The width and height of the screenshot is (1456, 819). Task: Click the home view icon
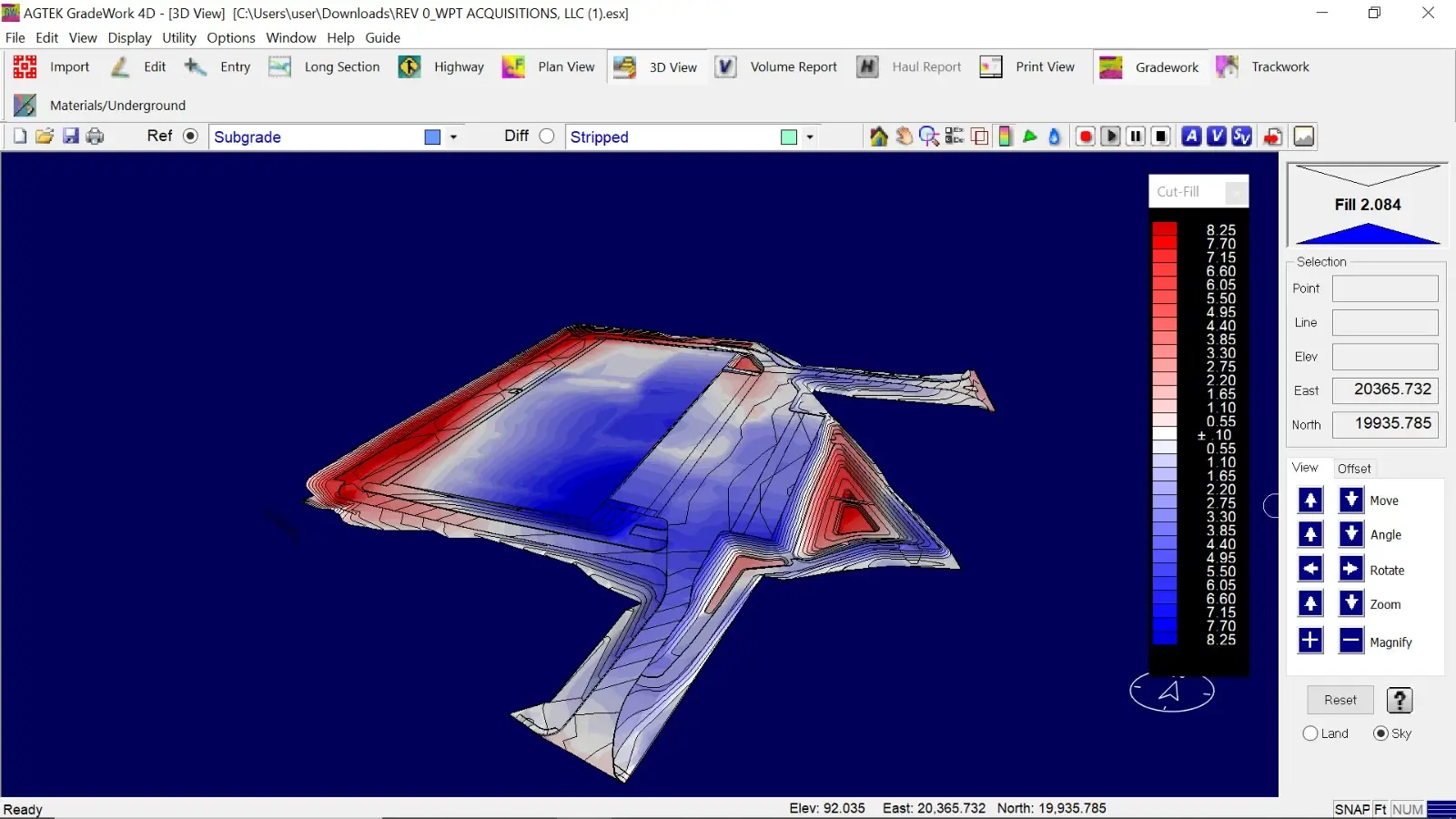pos(878,136)
